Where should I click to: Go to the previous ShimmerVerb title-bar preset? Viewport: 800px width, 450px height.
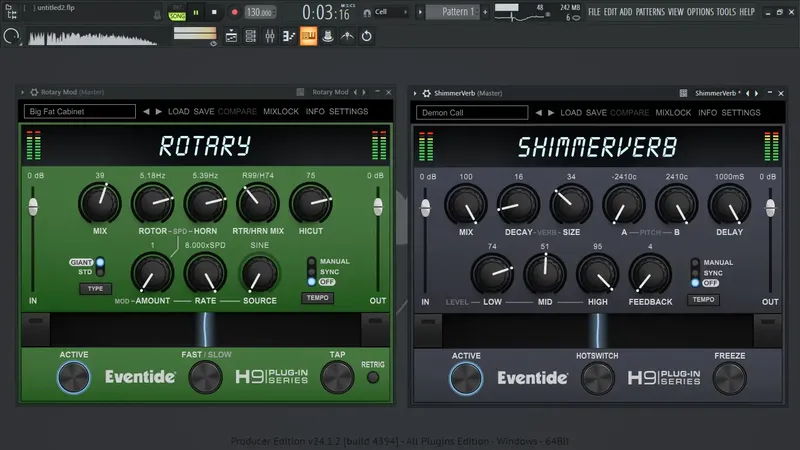[747, 93]
